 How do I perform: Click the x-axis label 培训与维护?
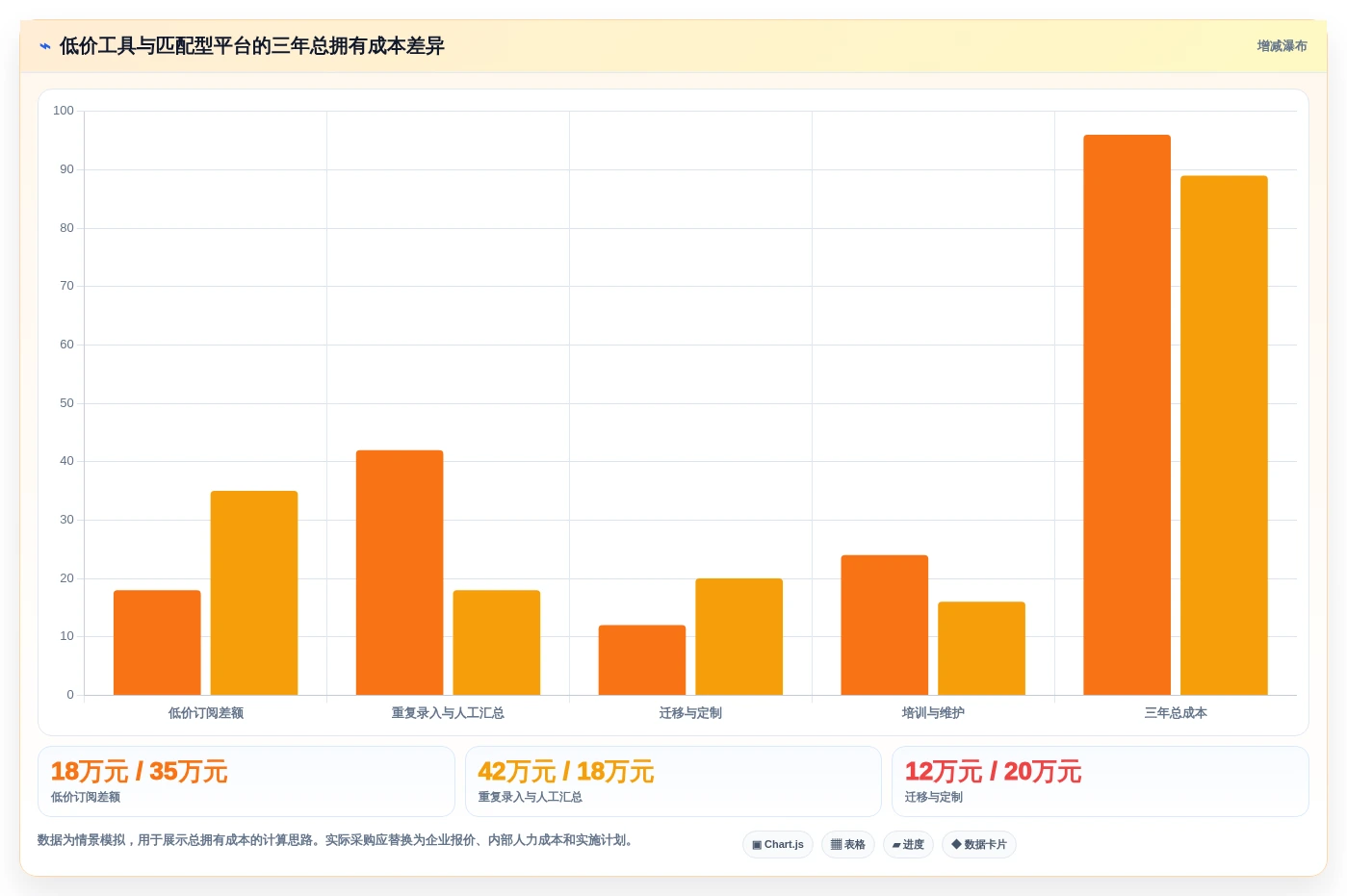click(x=933, y=713)
